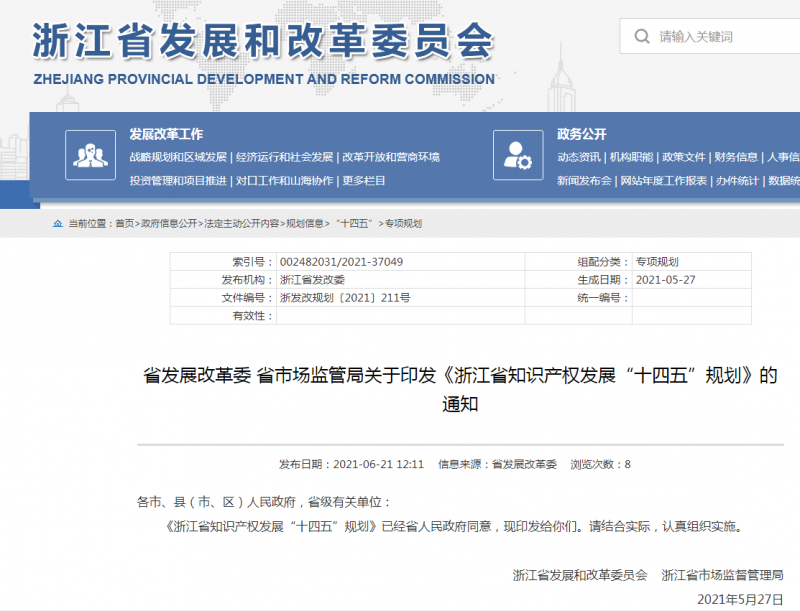Open 经济运行和社会发展 menu item
The image size is (800, 611).
click(x=285, y=157)
